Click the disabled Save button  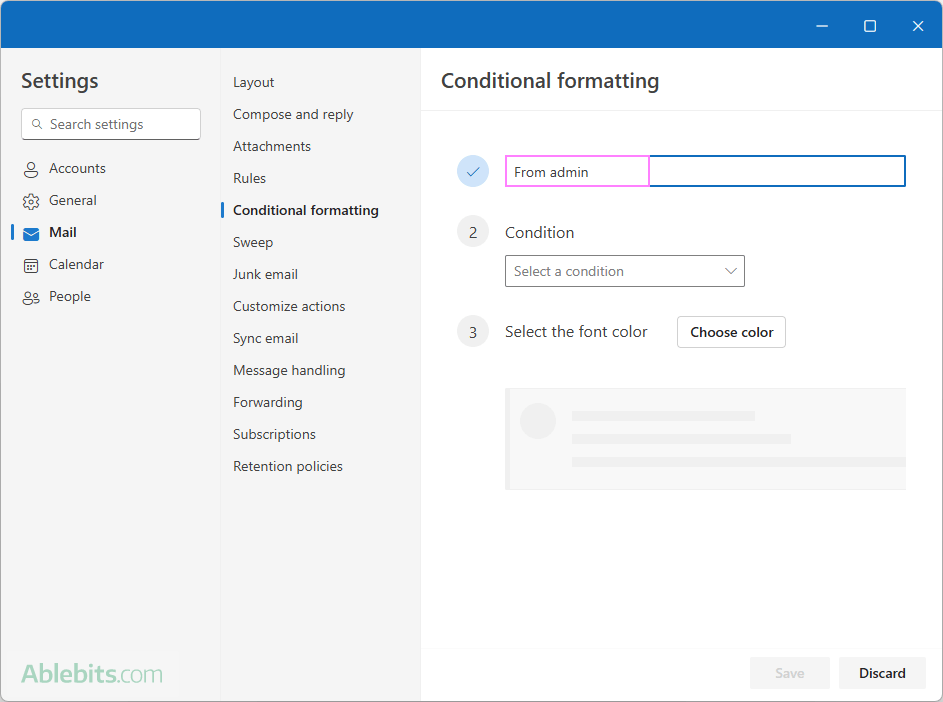pos(789,673)
